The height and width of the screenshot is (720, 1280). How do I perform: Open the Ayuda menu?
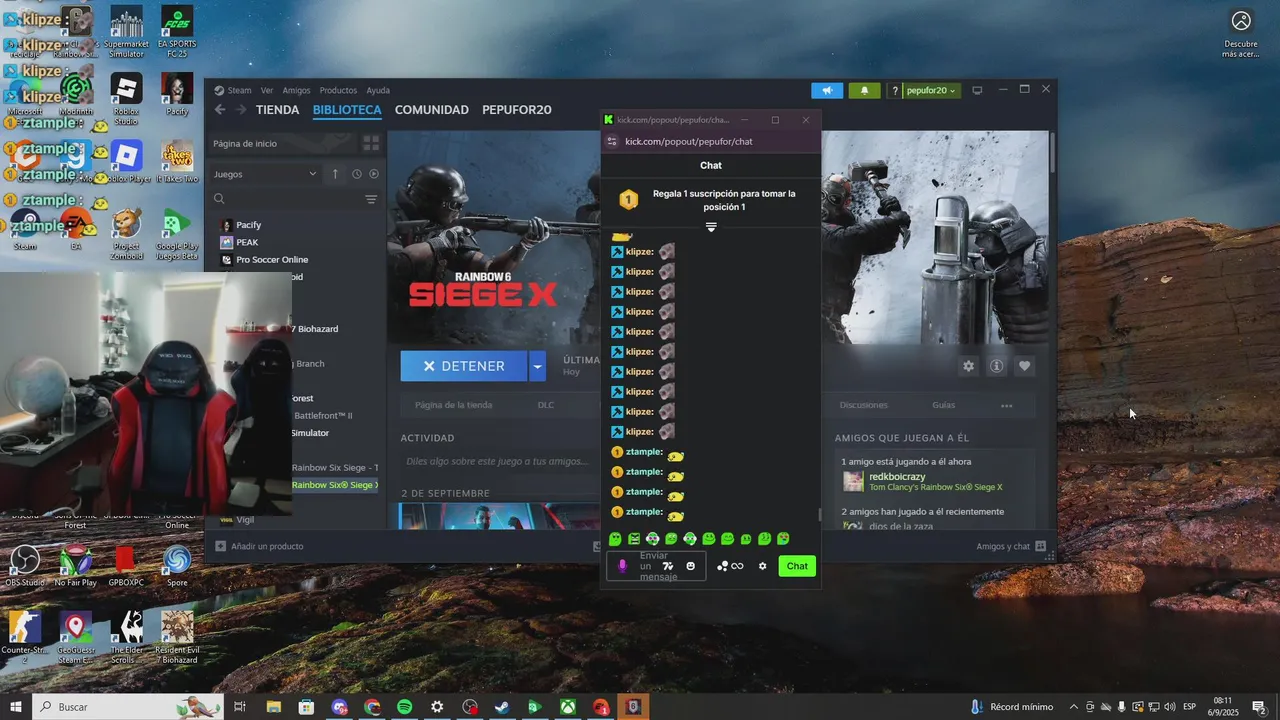click(x=378, y=90)
